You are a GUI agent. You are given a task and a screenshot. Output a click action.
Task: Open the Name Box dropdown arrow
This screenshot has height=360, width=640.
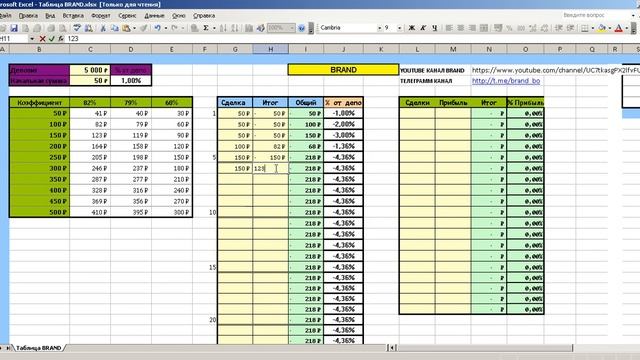click(x=32, y=39)
